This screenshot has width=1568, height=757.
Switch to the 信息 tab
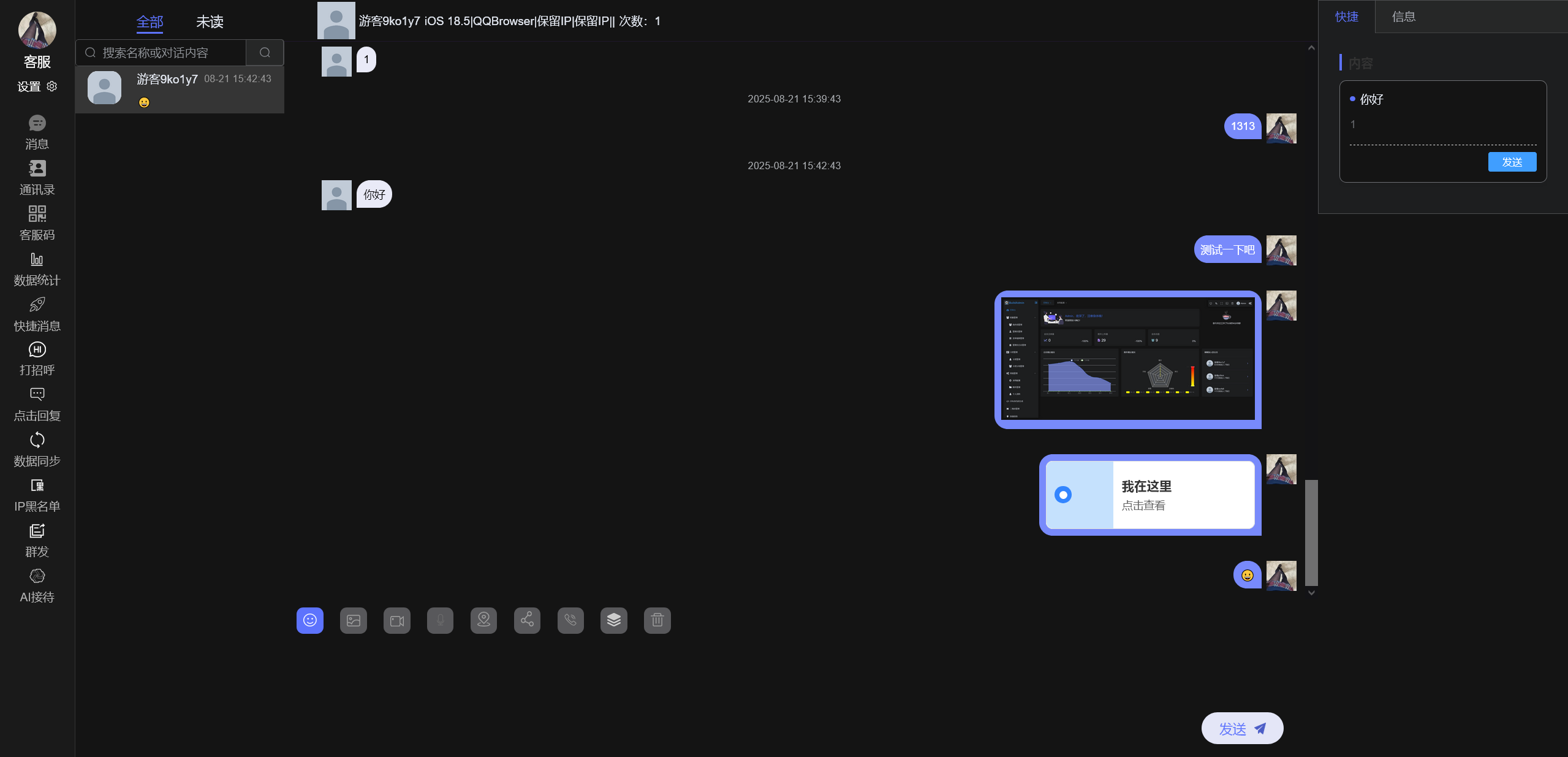pos(1403,17)
